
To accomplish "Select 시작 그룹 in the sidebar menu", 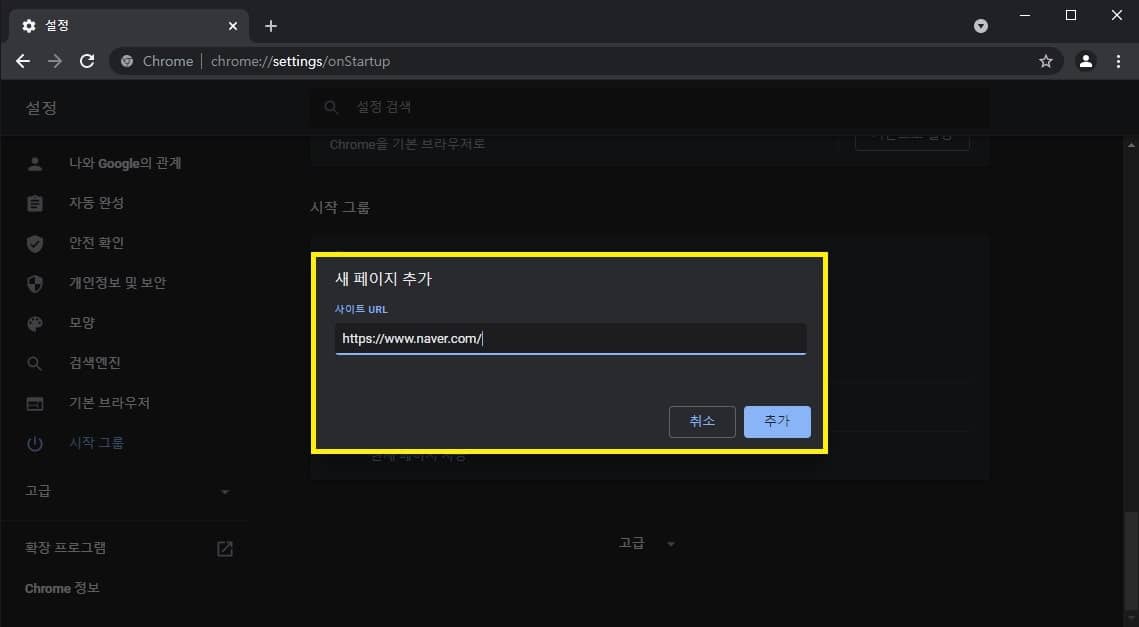I will (96, 443).
